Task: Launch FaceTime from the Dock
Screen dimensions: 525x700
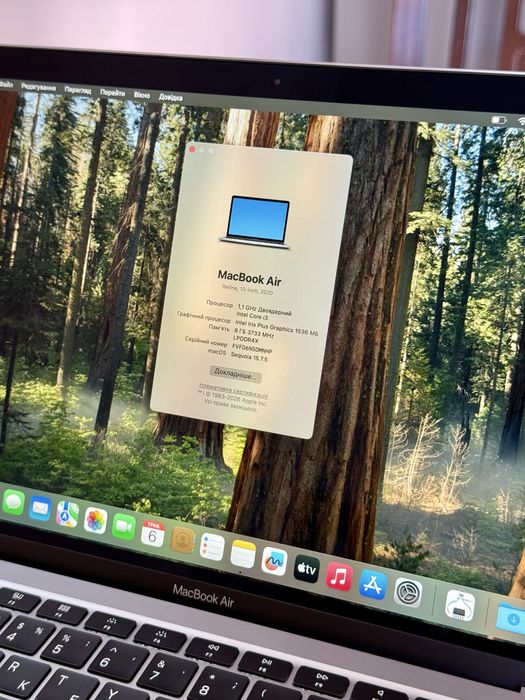Action: click(x=124, y=527)
